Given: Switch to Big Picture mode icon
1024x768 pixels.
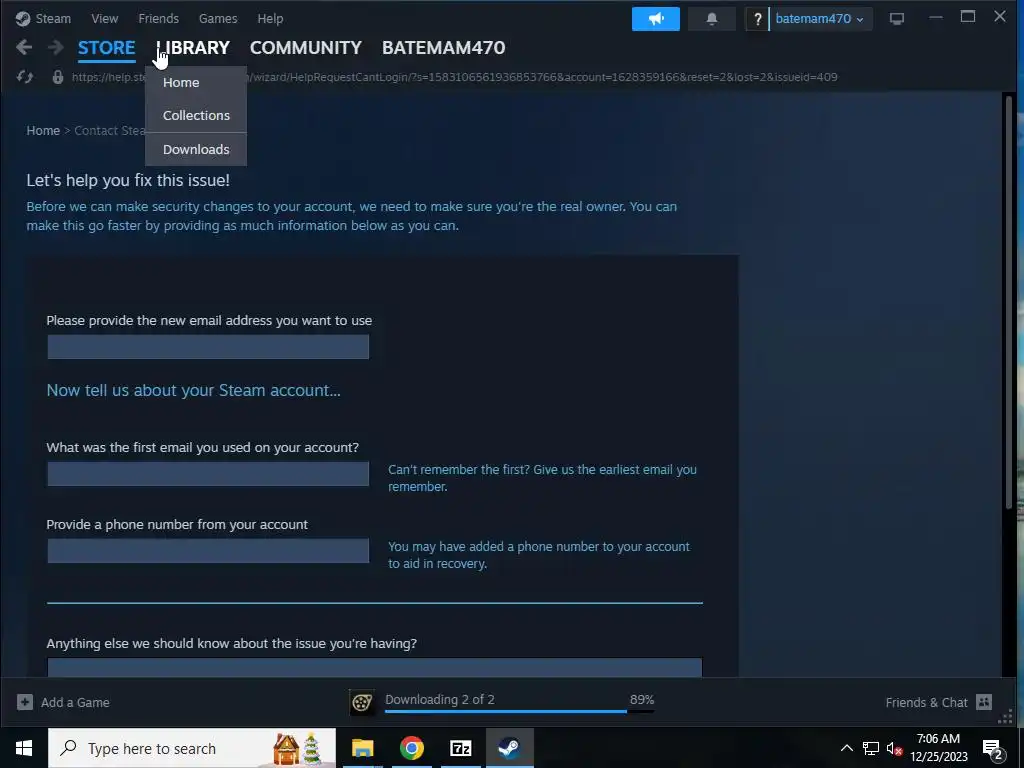Looking at the screenshot, I should coord(897,19).
